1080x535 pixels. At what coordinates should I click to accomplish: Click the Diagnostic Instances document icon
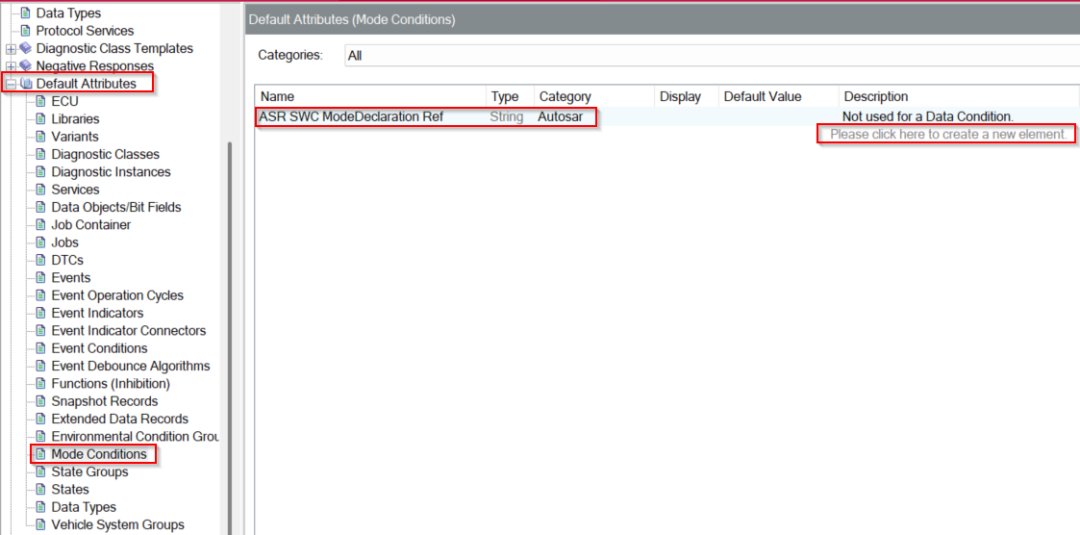tap(41, 172)
